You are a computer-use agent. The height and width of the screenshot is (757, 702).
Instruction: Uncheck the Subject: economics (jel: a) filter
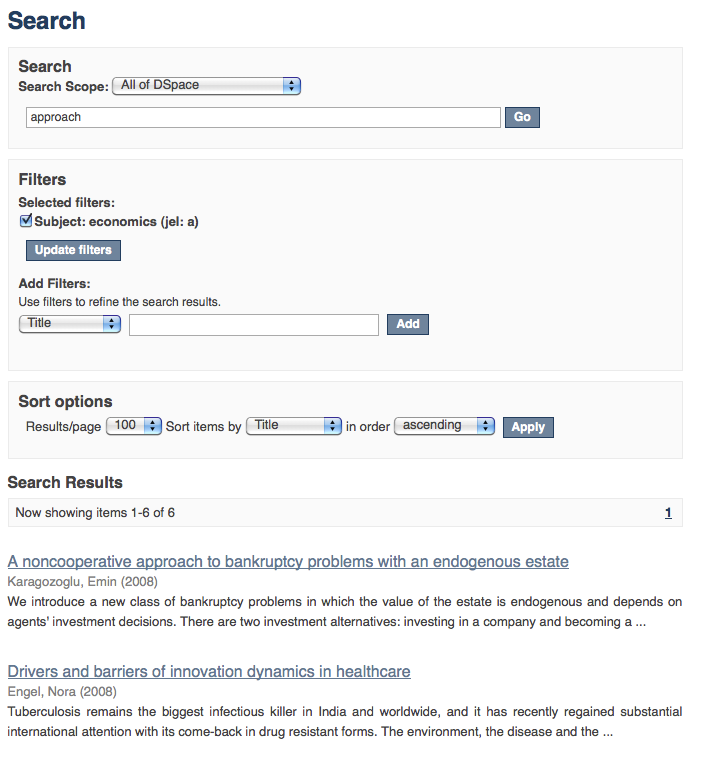point(26,221)
